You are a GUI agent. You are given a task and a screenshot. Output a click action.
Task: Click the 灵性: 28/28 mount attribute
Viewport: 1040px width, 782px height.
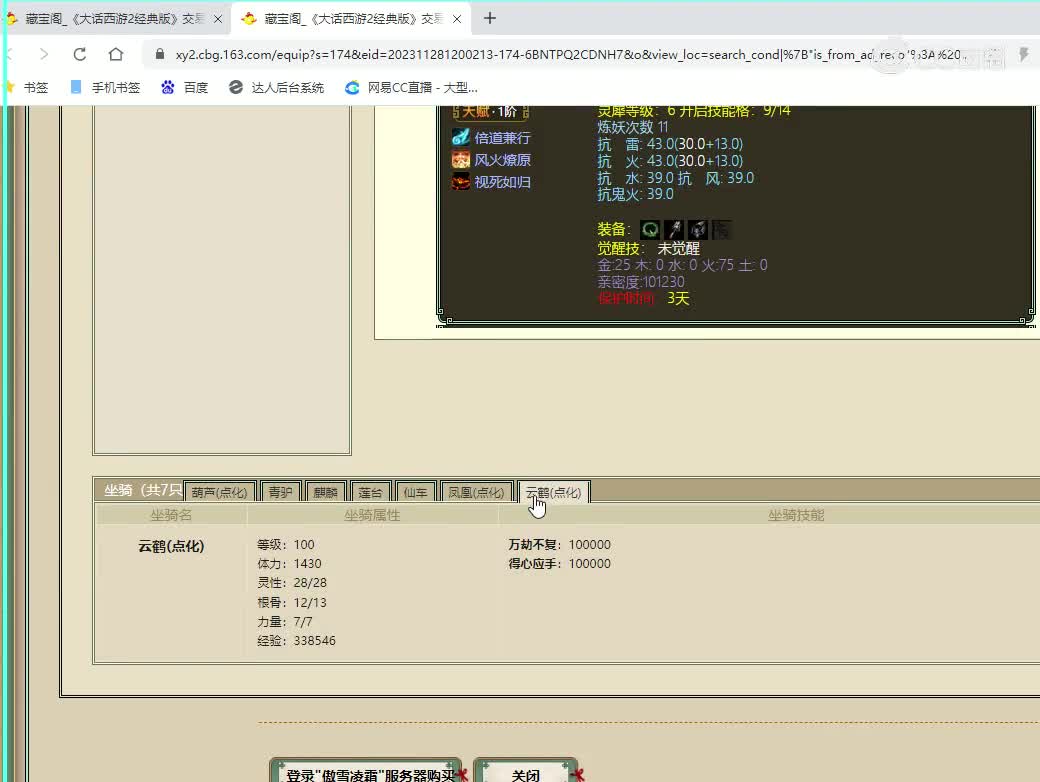tap(291, 582)
